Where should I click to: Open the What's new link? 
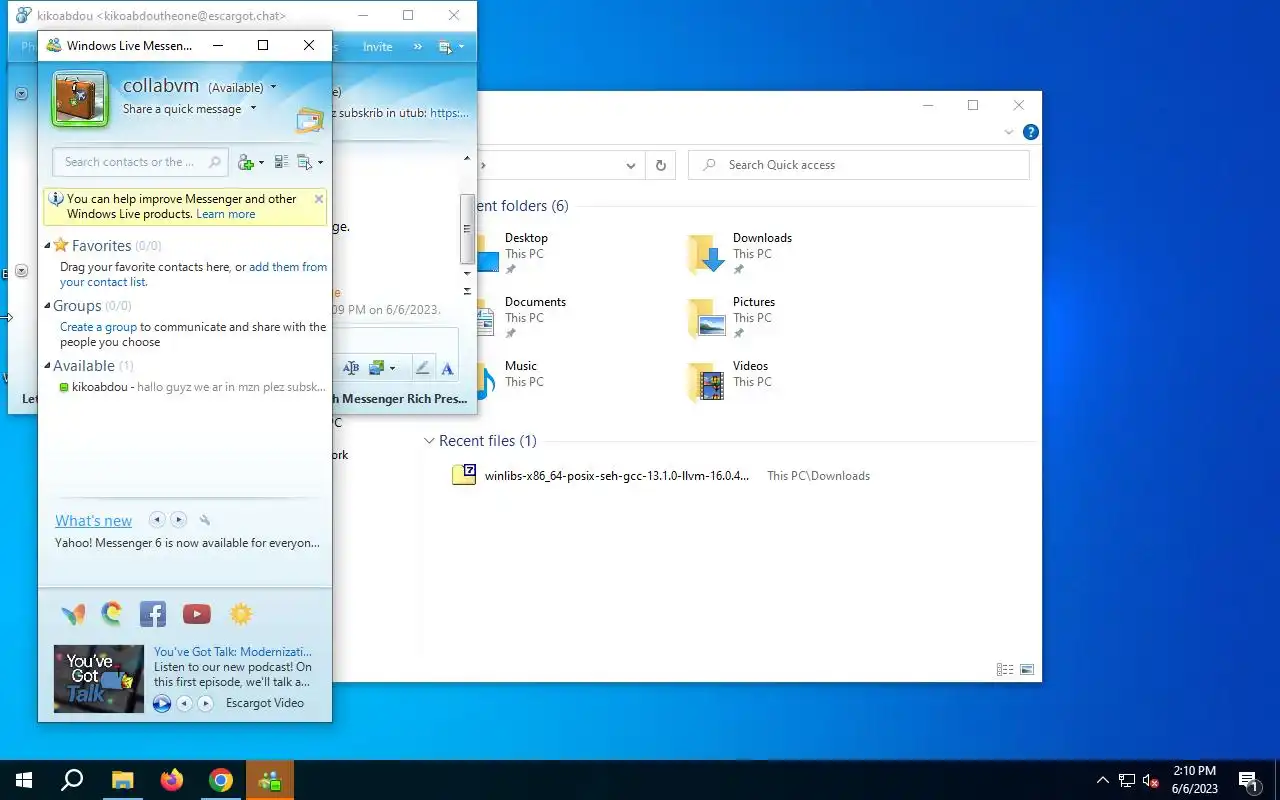click(x=93, y=520)
